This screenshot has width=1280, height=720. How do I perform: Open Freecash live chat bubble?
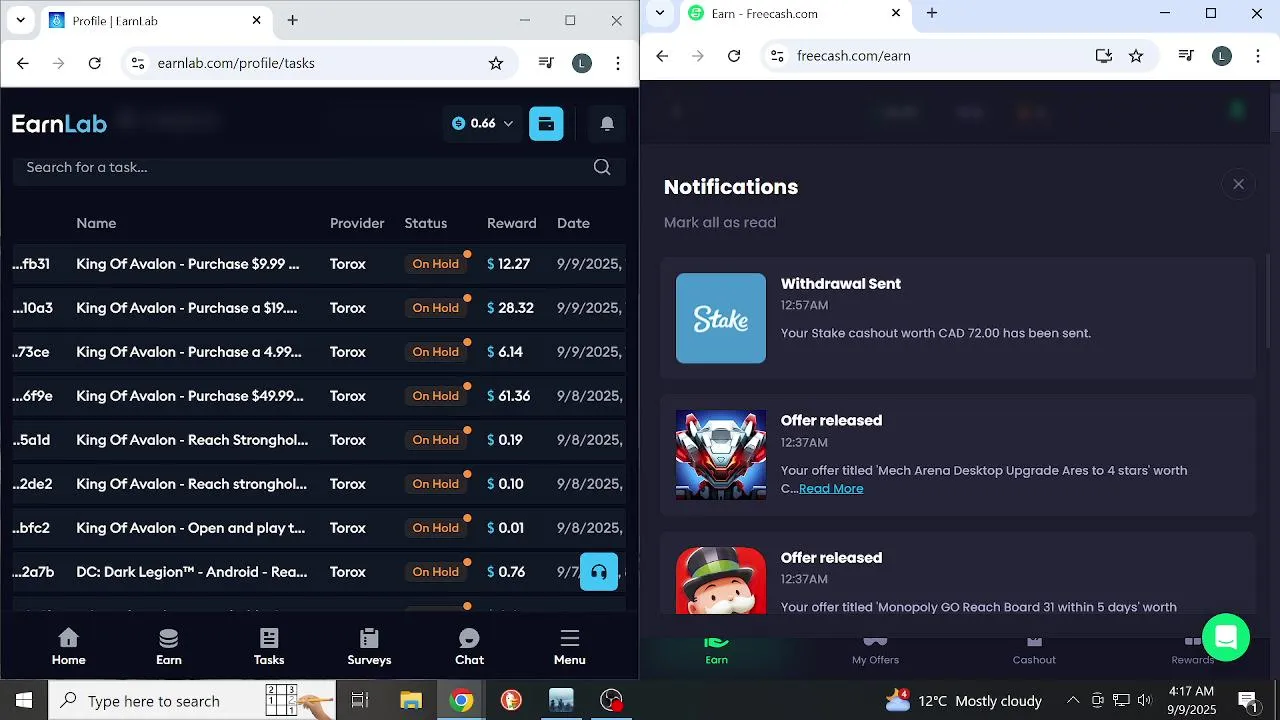coord(1226,637)
